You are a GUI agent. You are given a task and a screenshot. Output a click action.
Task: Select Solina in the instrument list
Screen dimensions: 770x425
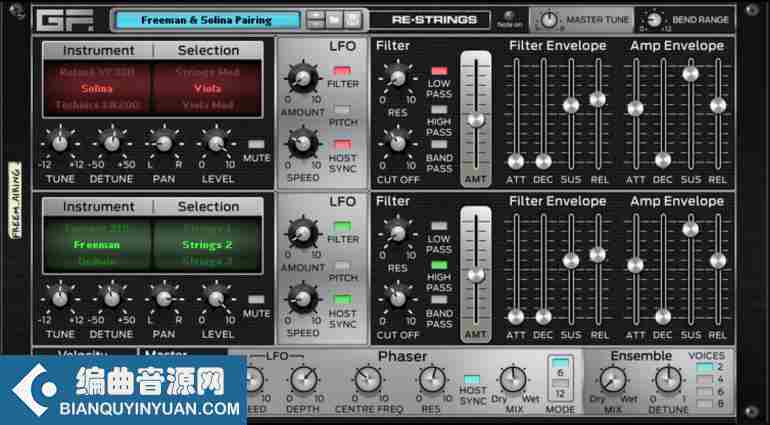pyautogui.click(x=97, y=89)
